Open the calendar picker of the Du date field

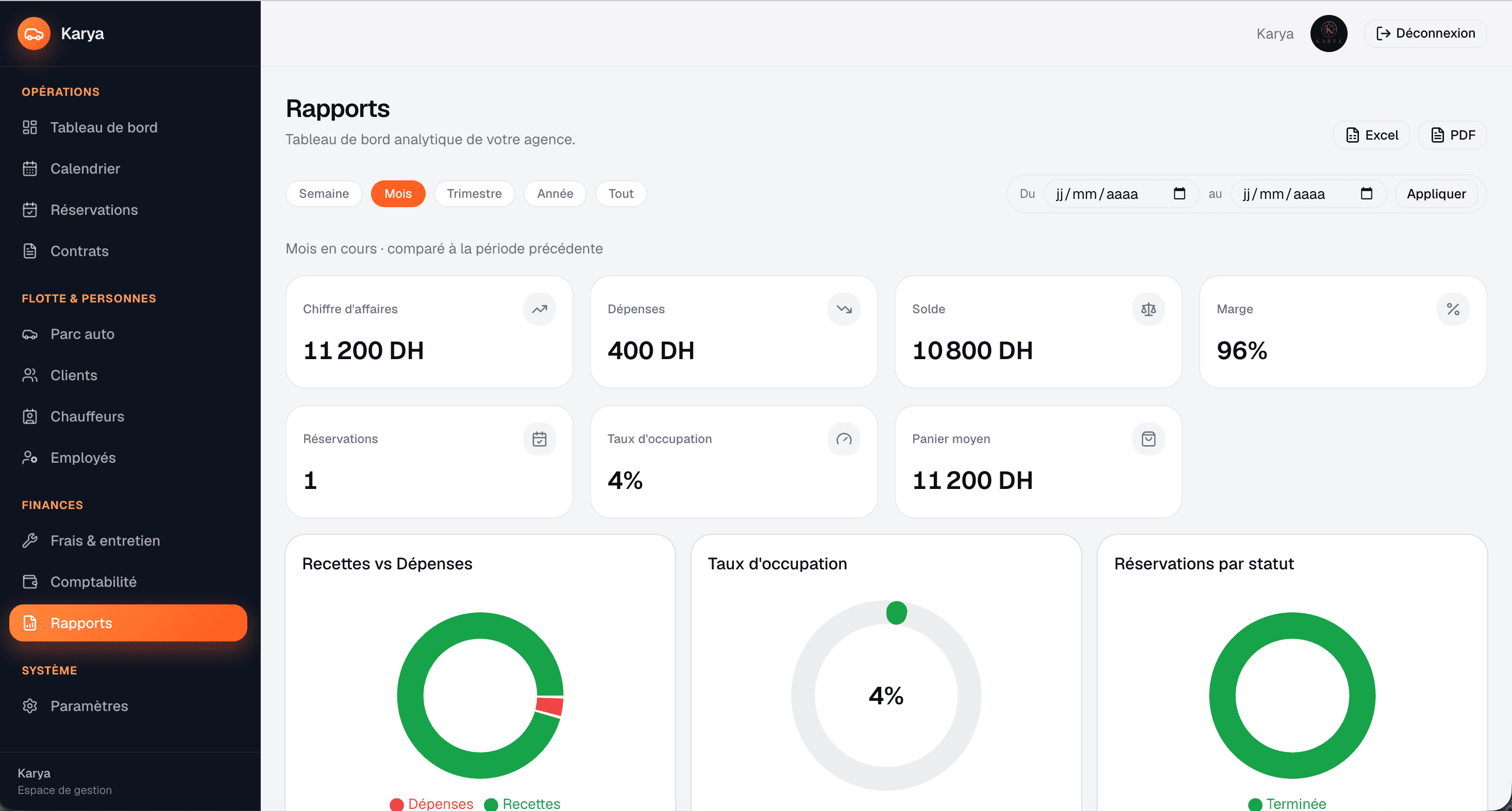(1179, 194)
